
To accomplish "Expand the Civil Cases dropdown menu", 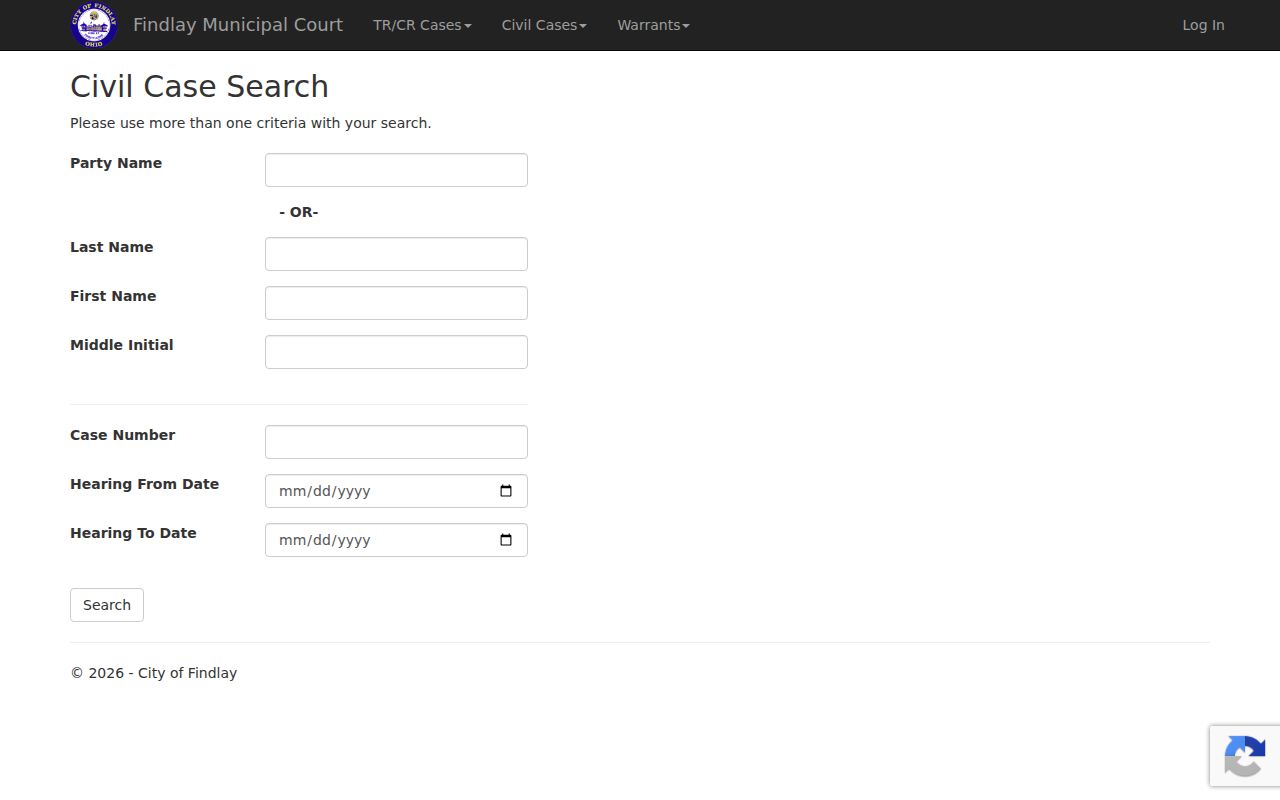I will click(544, 25).
